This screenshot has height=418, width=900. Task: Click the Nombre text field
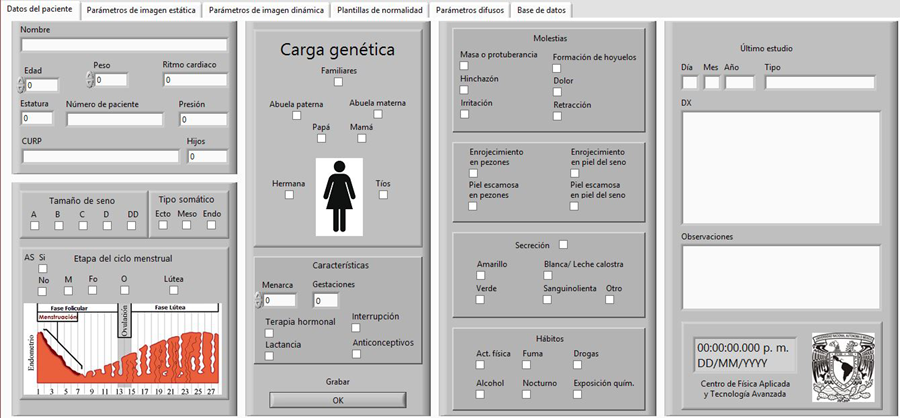pyautogui.click(x=124, y=45)
